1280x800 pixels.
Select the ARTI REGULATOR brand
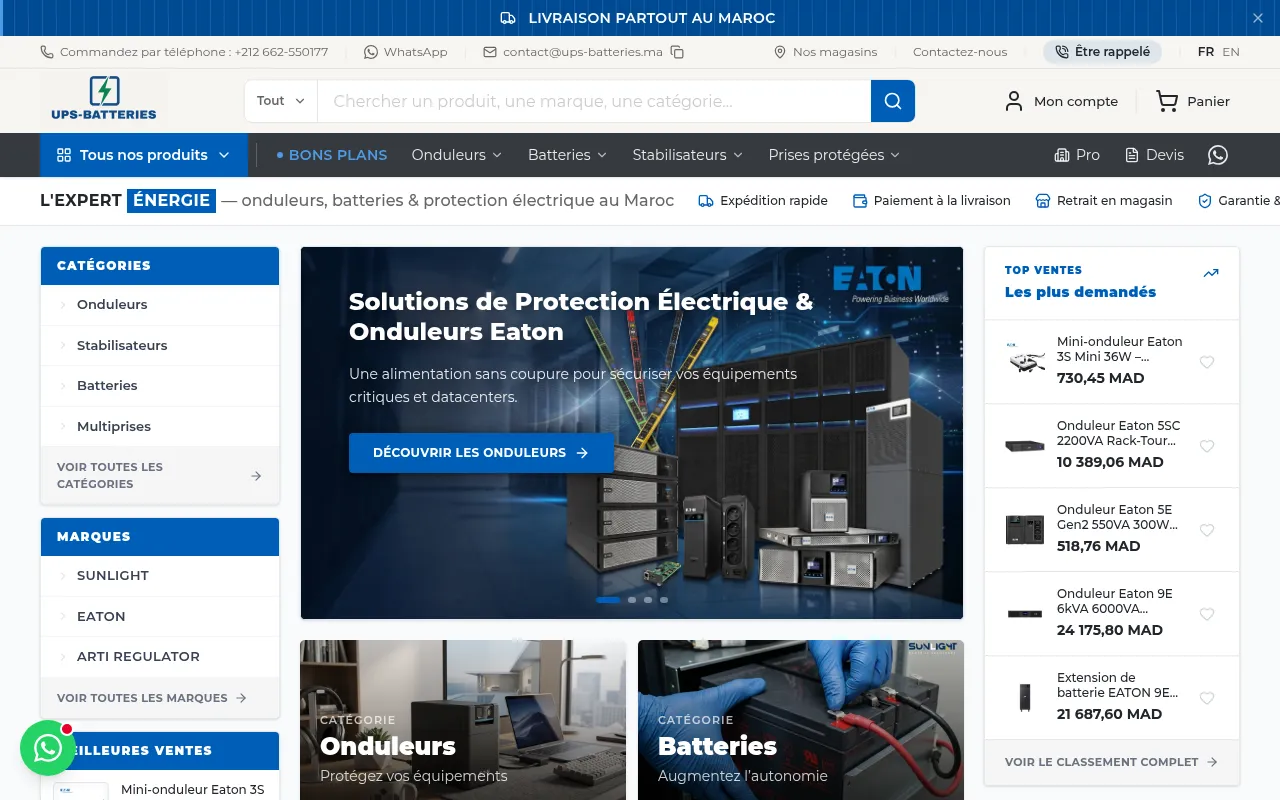pos(160,656)
